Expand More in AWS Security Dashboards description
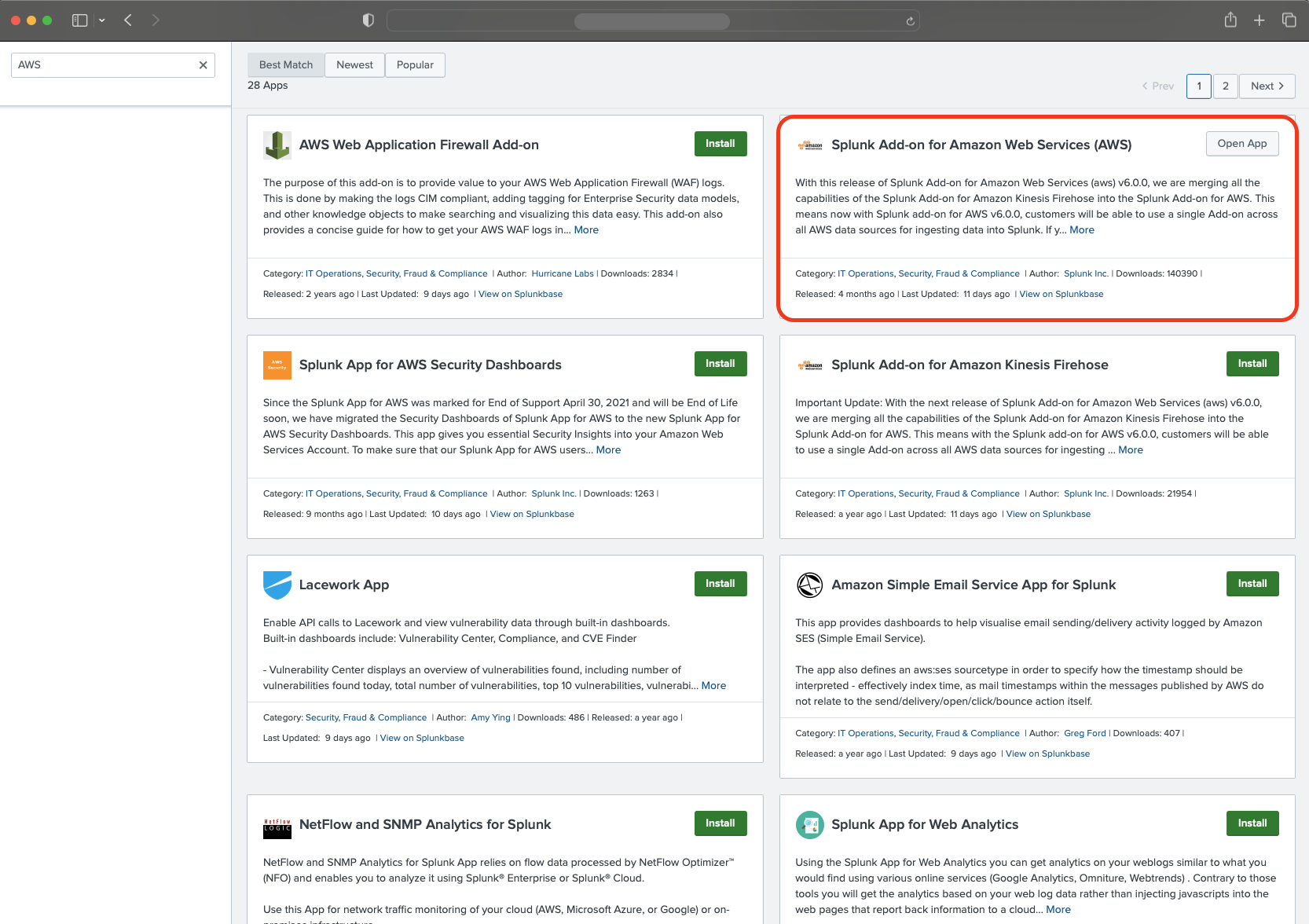 pos(608,450)
